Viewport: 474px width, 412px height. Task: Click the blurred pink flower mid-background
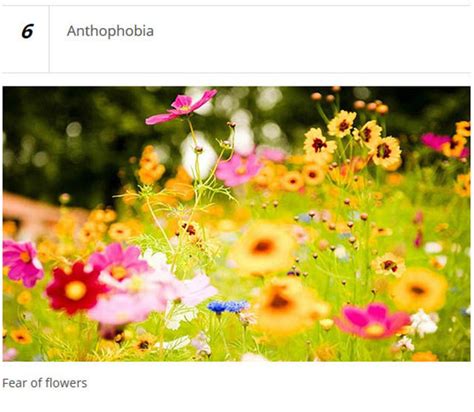click(x=238, y=170)
